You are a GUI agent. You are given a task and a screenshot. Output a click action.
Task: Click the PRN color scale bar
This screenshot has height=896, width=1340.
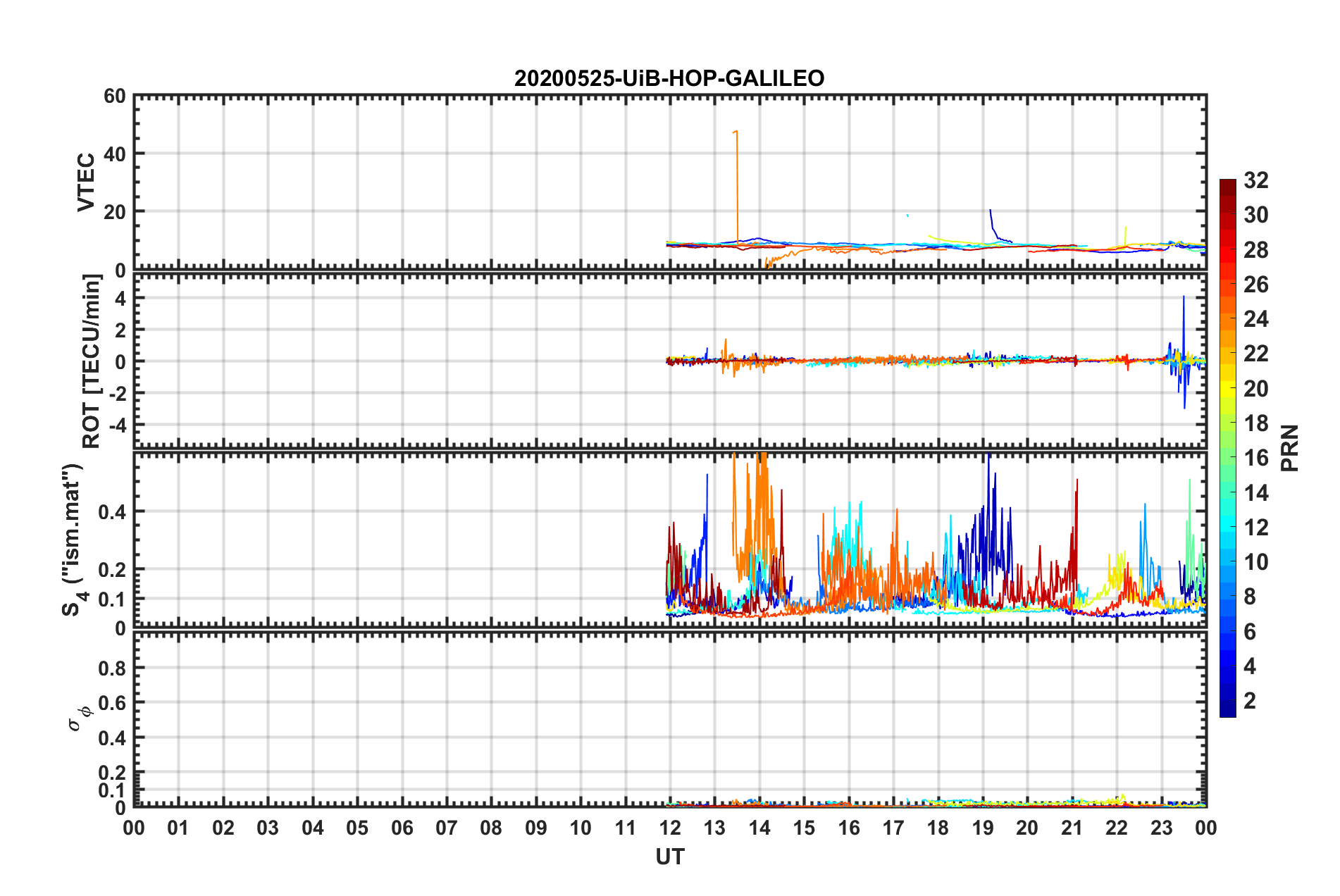click(1228, 448)
